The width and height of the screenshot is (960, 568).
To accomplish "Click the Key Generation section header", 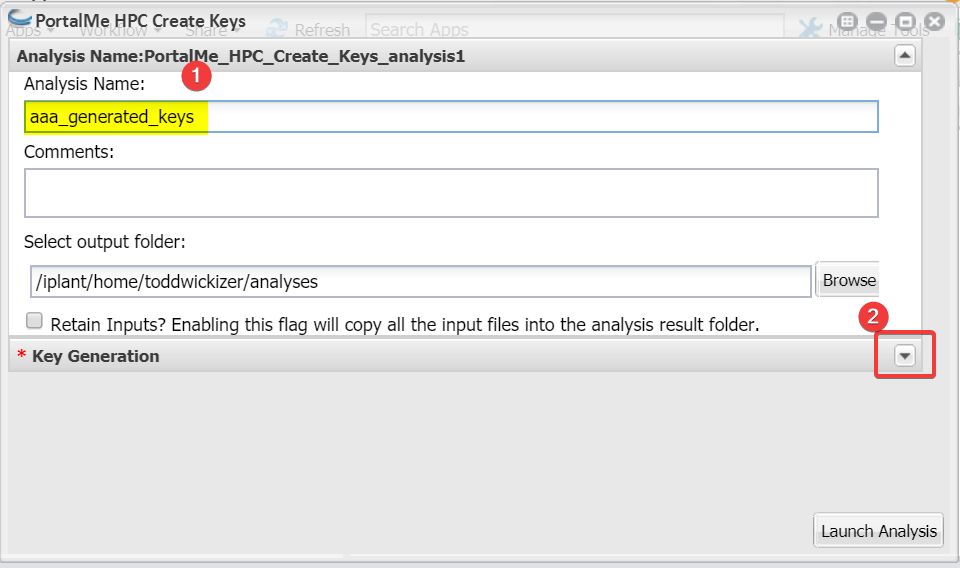I will click(465, 356).
